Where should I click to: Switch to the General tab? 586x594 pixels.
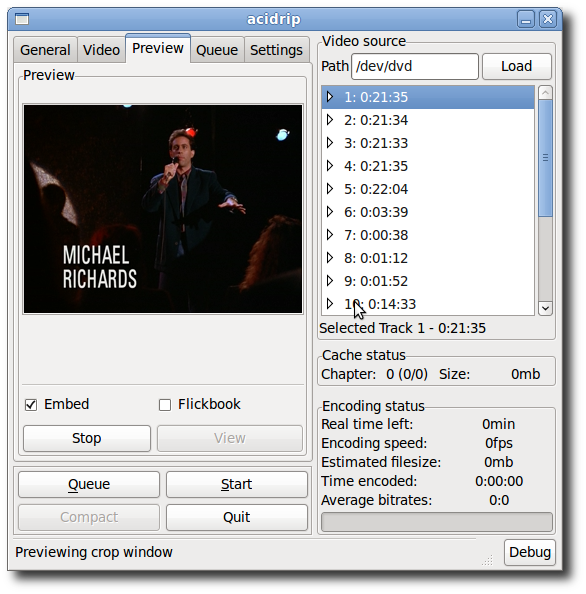[45, 50]
